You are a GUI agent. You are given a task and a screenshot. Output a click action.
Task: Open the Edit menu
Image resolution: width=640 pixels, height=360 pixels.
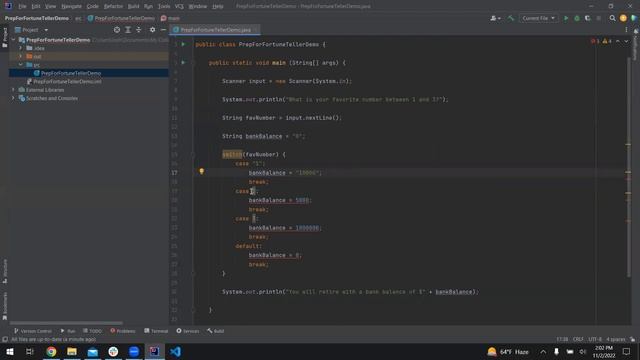(36, 6)
